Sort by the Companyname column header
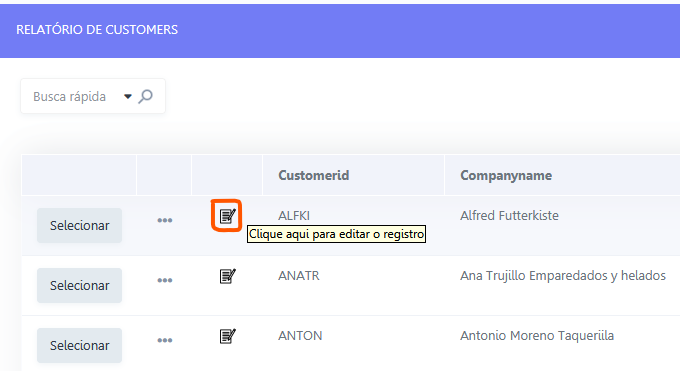 pyautogui.click(x=506, y=175)
